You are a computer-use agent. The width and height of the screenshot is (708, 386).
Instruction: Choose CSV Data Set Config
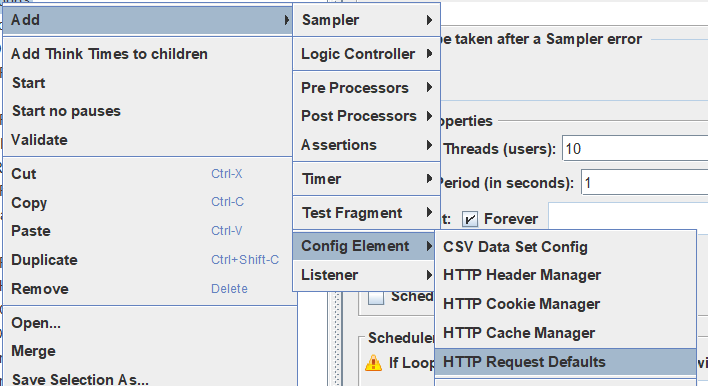point(565,247)
